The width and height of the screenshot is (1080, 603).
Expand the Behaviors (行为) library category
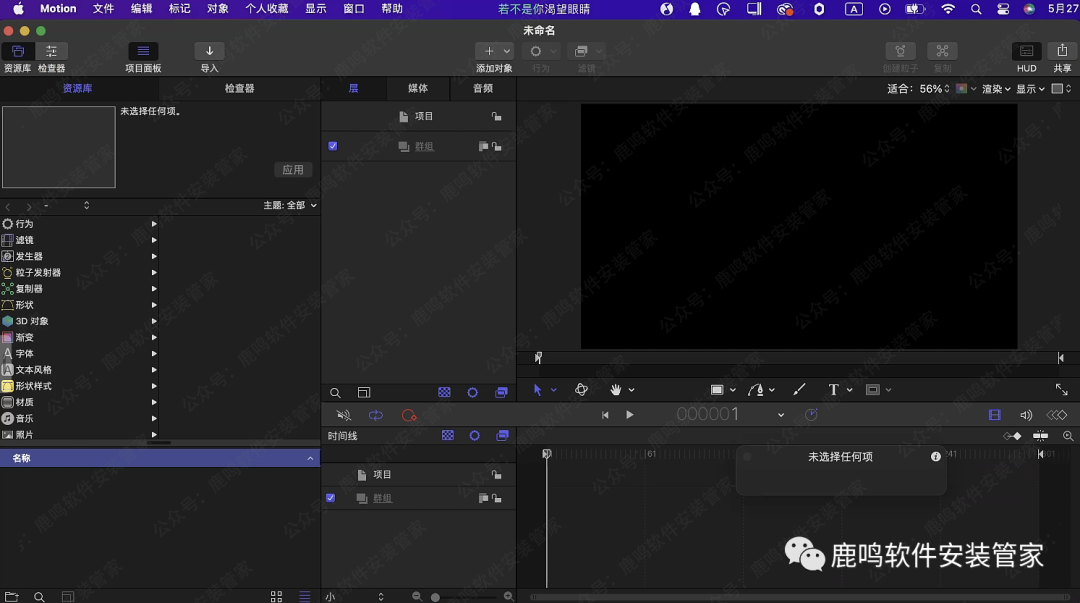(154, 224)
